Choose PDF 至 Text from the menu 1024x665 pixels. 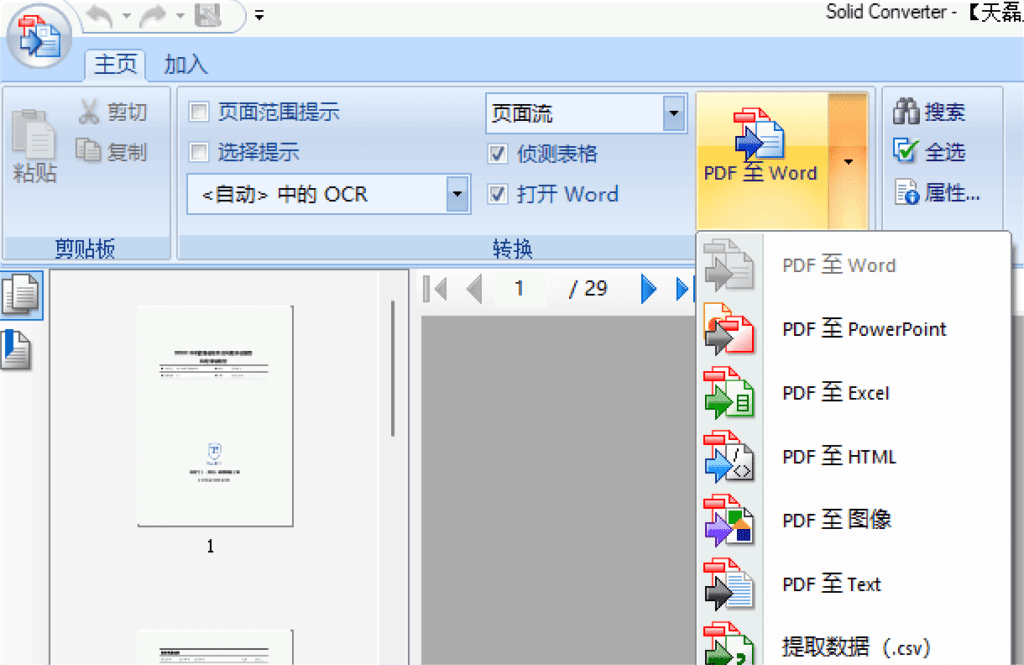(854, 584)
